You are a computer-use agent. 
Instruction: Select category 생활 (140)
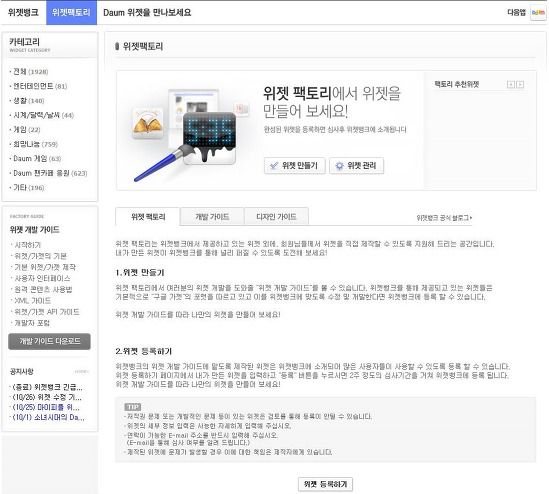[28, 101]
